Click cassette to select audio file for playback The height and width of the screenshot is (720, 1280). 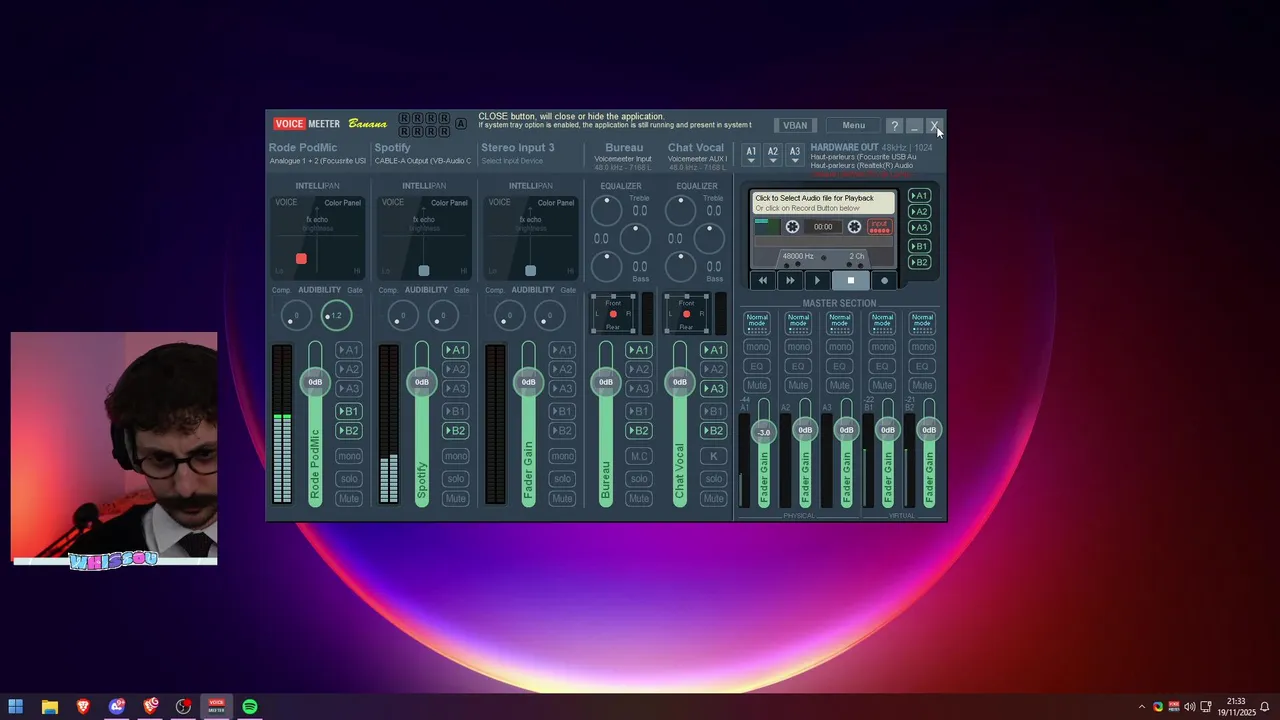pos(824,203)
